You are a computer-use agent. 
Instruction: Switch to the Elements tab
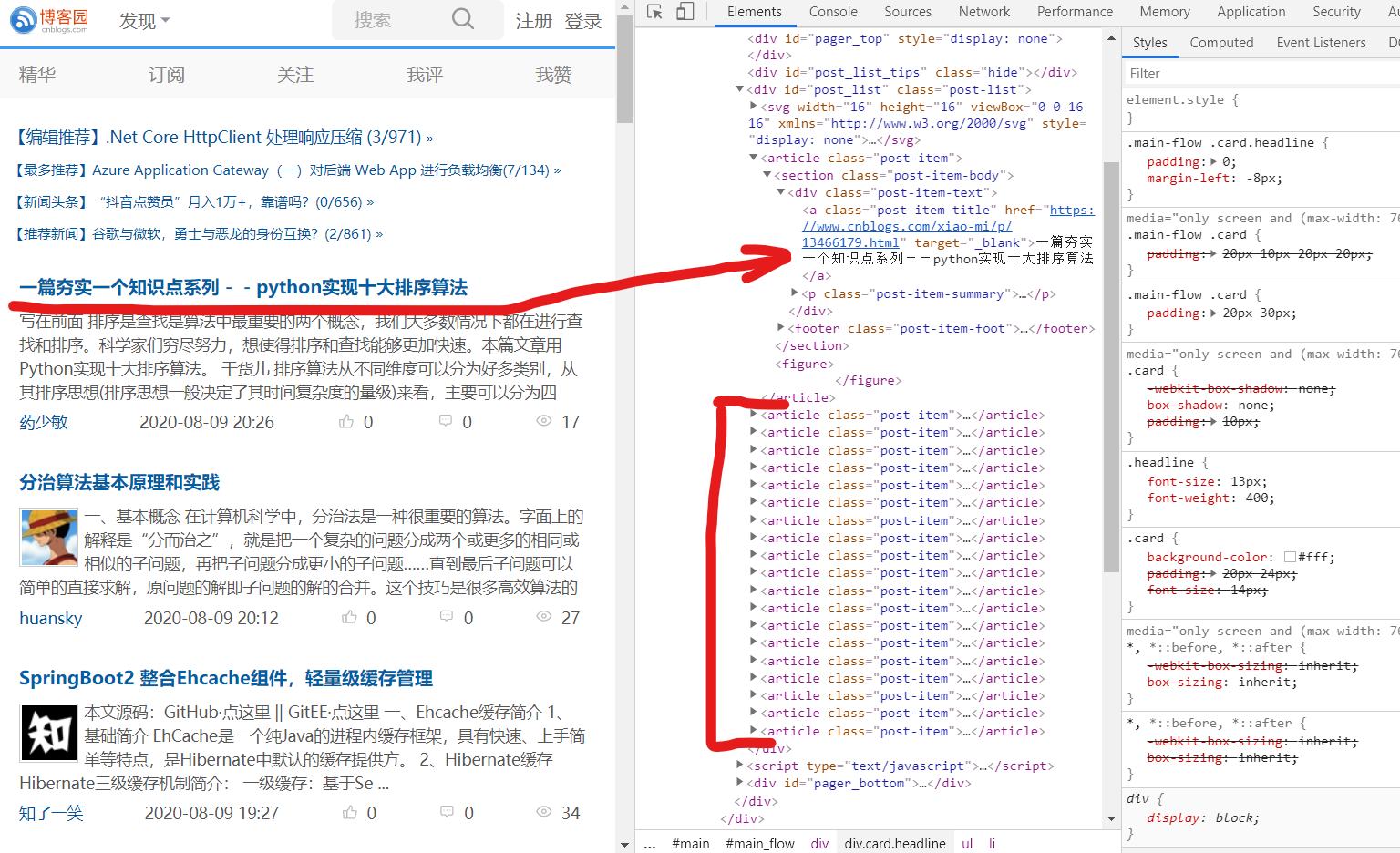pos(755,12)
